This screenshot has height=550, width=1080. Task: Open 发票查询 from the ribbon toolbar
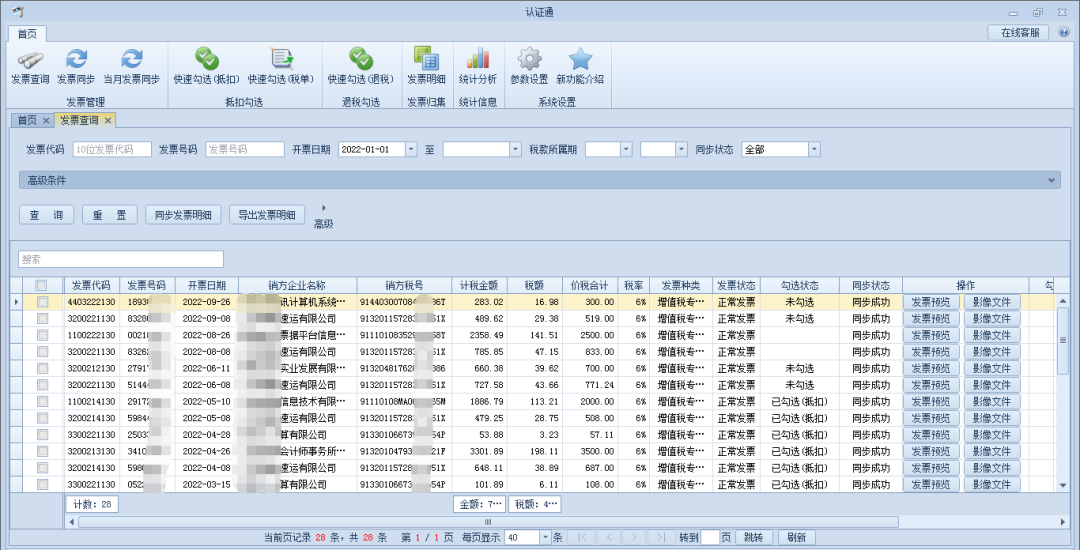(x=30, y=67)
